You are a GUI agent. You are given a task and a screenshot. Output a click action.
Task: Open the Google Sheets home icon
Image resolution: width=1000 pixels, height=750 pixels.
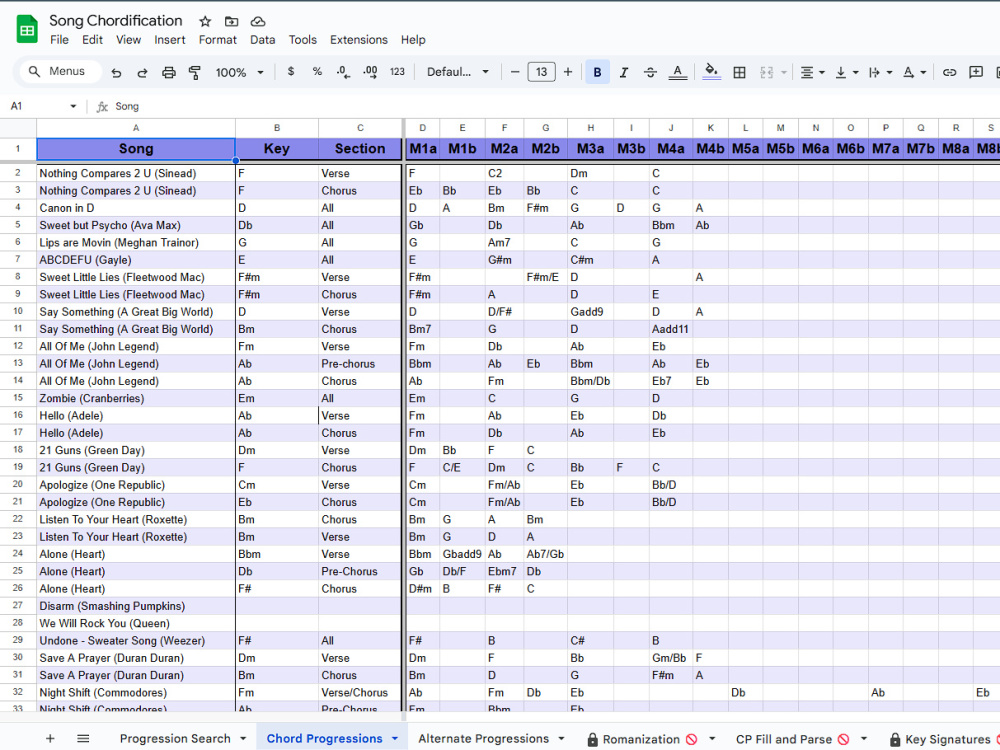point(27,29)
